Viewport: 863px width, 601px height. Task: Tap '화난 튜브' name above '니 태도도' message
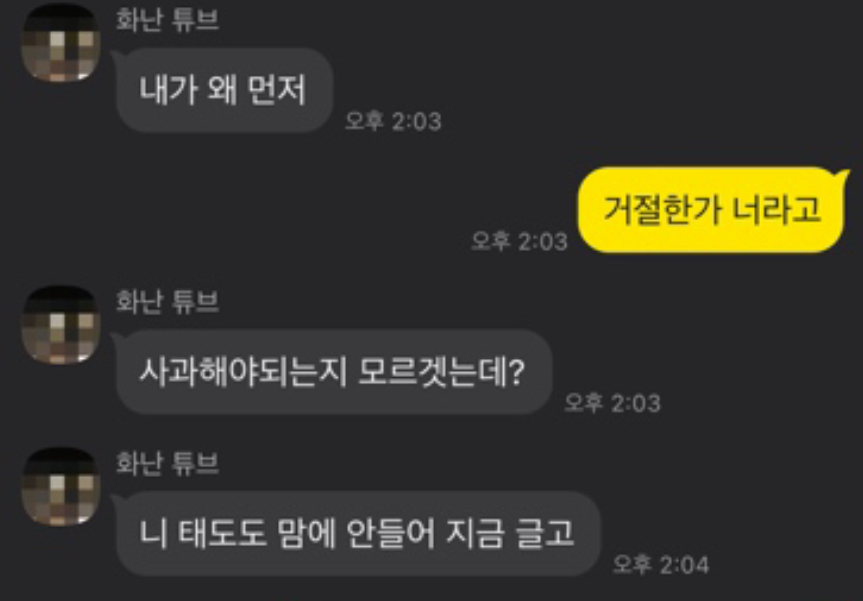pos(167,463)
